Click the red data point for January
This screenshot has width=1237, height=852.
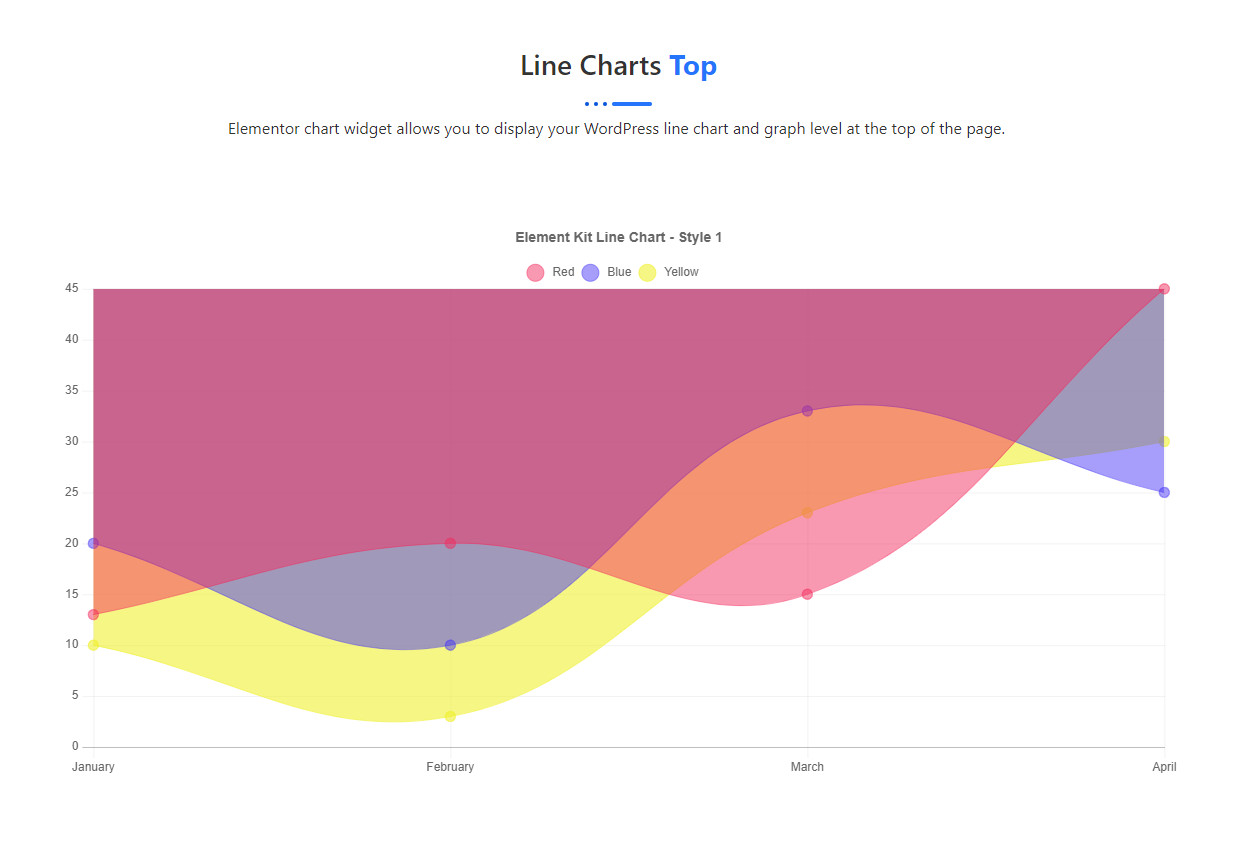(x=93, y=614)
